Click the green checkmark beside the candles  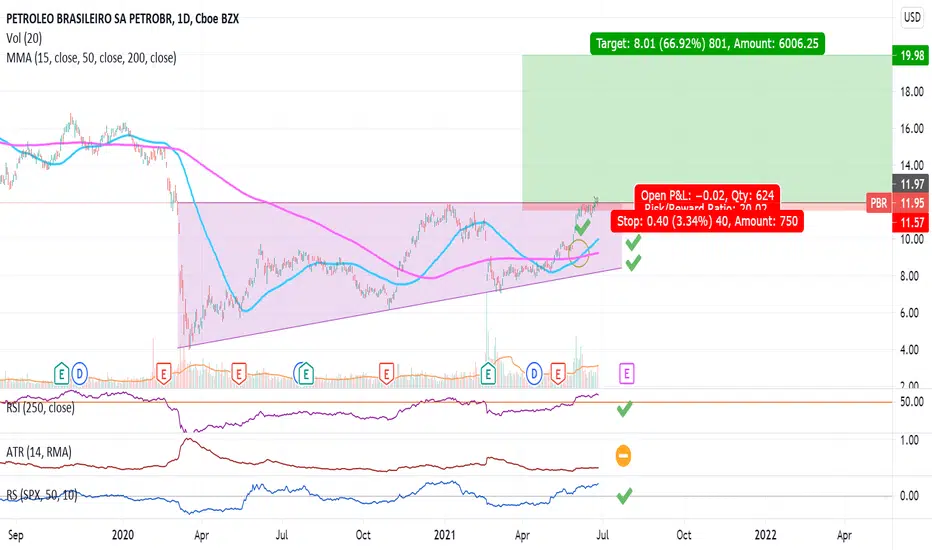pyautogui.click(x=582, y=227)
